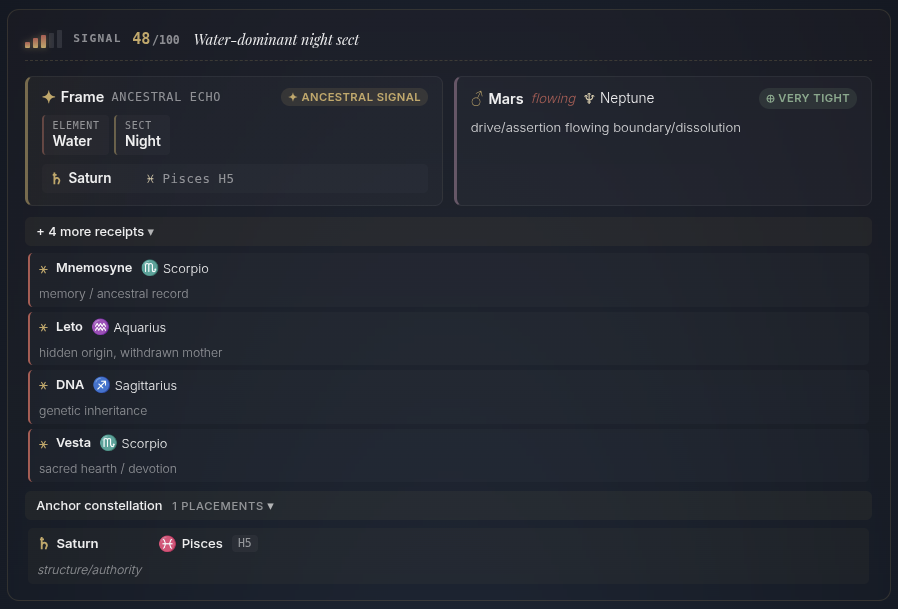Viewport: 898px width, 609px height.
Task: Click the Neptune label
Action: [627, 98]
